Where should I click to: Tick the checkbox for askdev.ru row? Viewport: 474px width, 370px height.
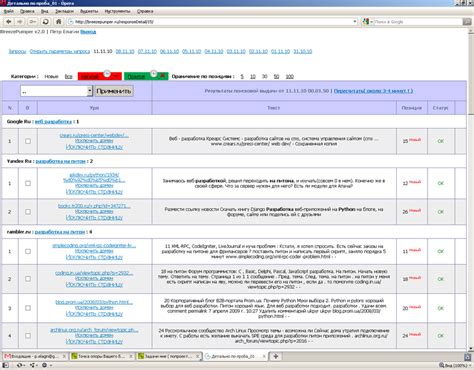click(28, 183)
